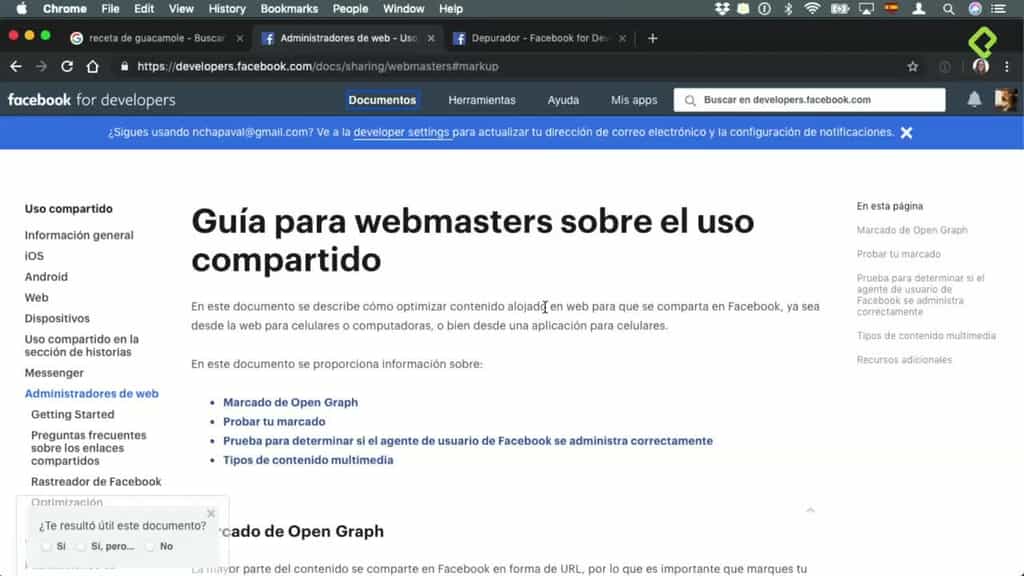Switch to the Depurador Facebook tab

tap(539, 39)
